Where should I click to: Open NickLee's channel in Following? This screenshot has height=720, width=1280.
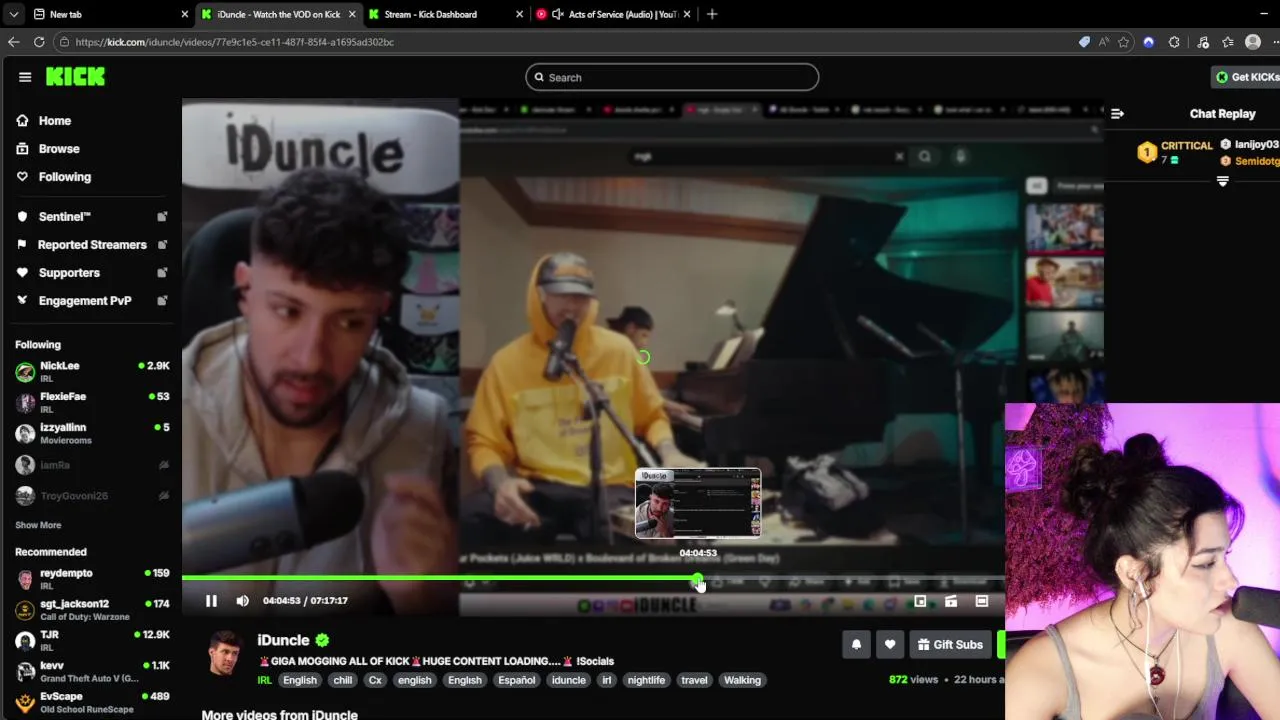click(91, 372)
